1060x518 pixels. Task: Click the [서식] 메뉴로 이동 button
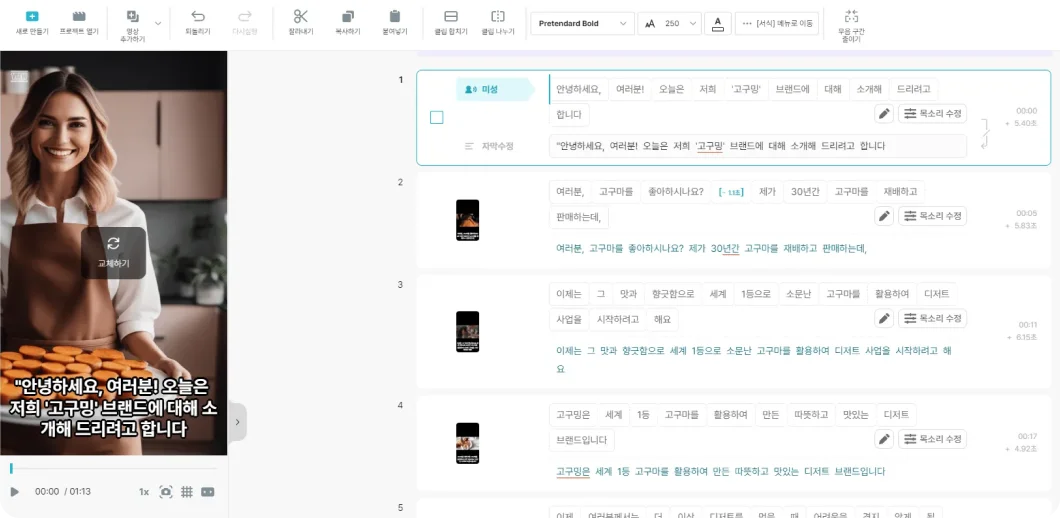(x=777, y=24)
